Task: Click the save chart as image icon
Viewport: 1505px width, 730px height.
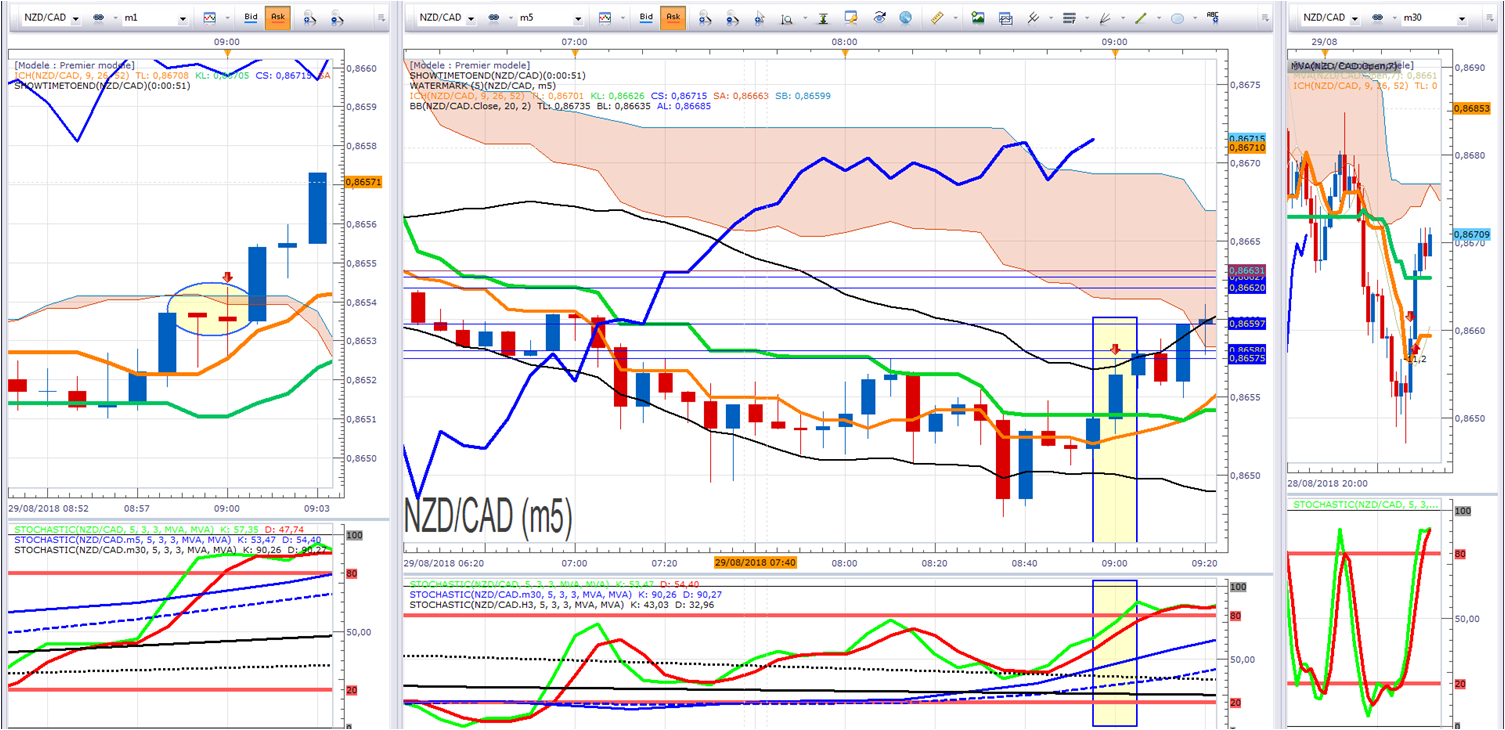Action: click(x=978, y=17)
